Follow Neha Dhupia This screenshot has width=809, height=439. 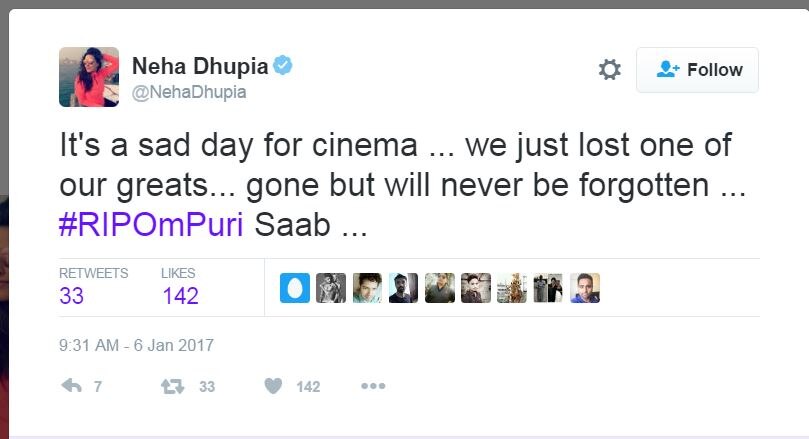coord(697,70)
